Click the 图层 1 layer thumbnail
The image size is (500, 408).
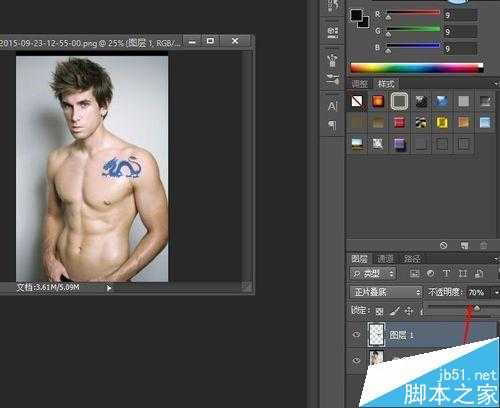click(376, 334)
